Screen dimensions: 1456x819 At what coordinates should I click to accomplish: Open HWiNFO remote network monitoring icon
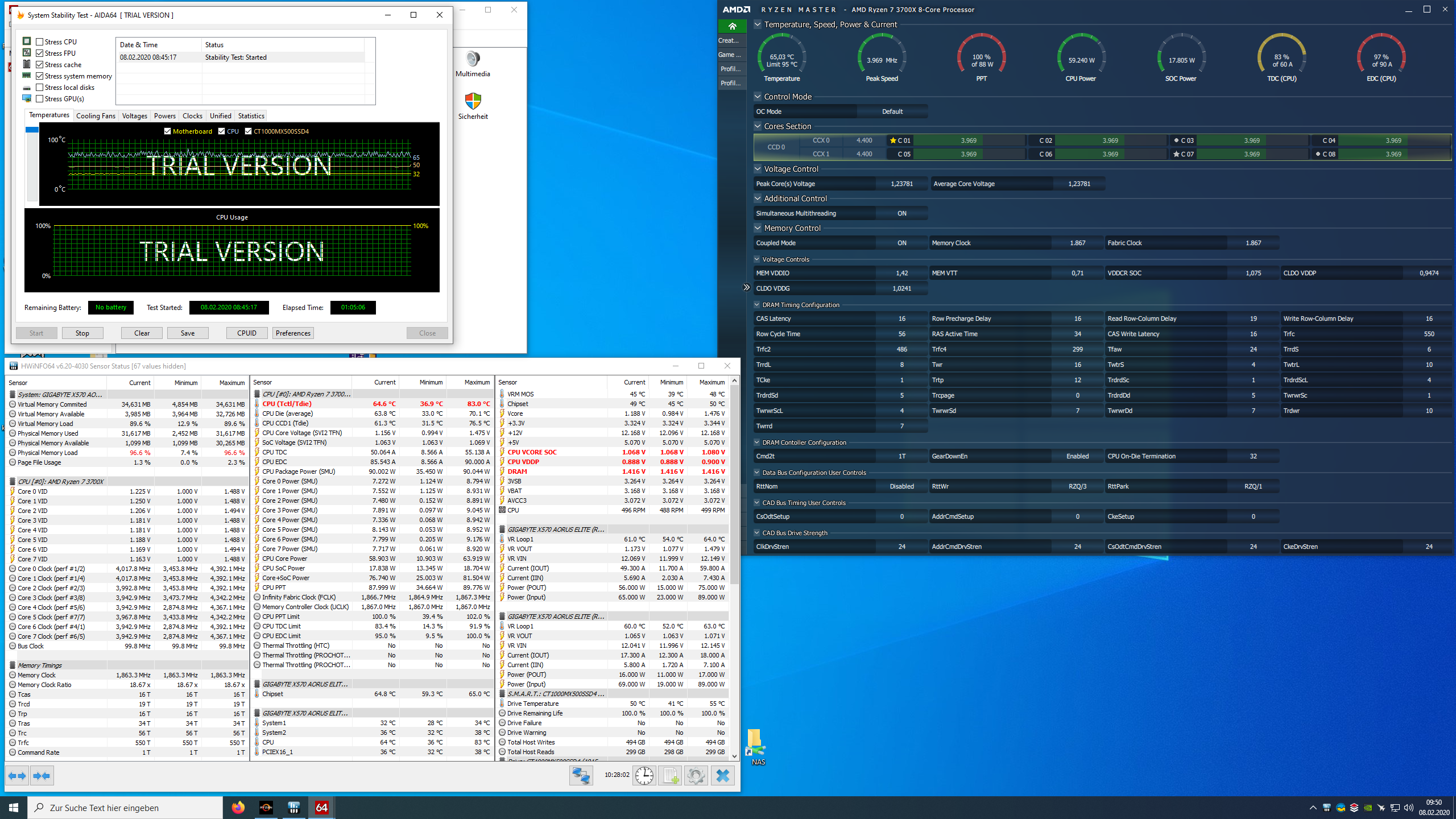click(581, 776)
